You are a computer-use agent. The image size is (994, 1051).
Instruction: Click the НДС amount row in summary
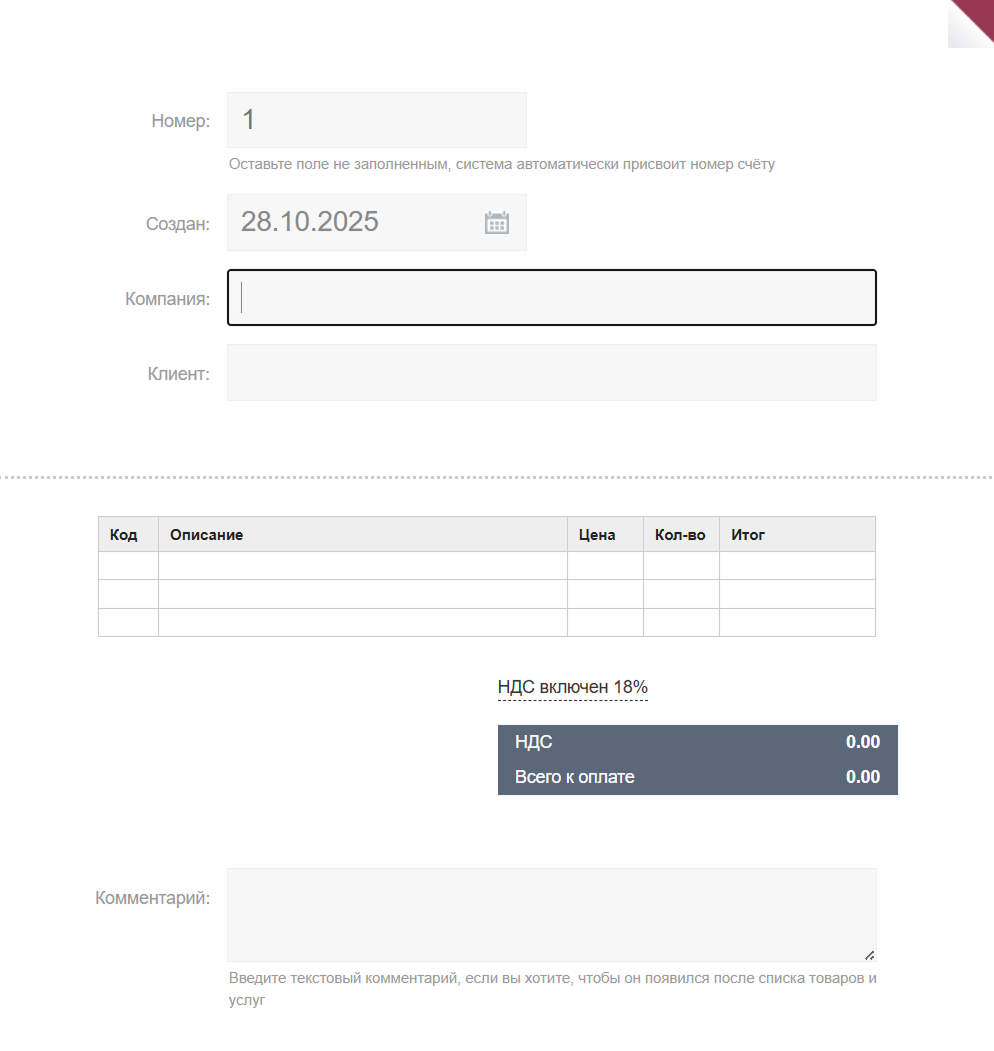coord(697,742)
